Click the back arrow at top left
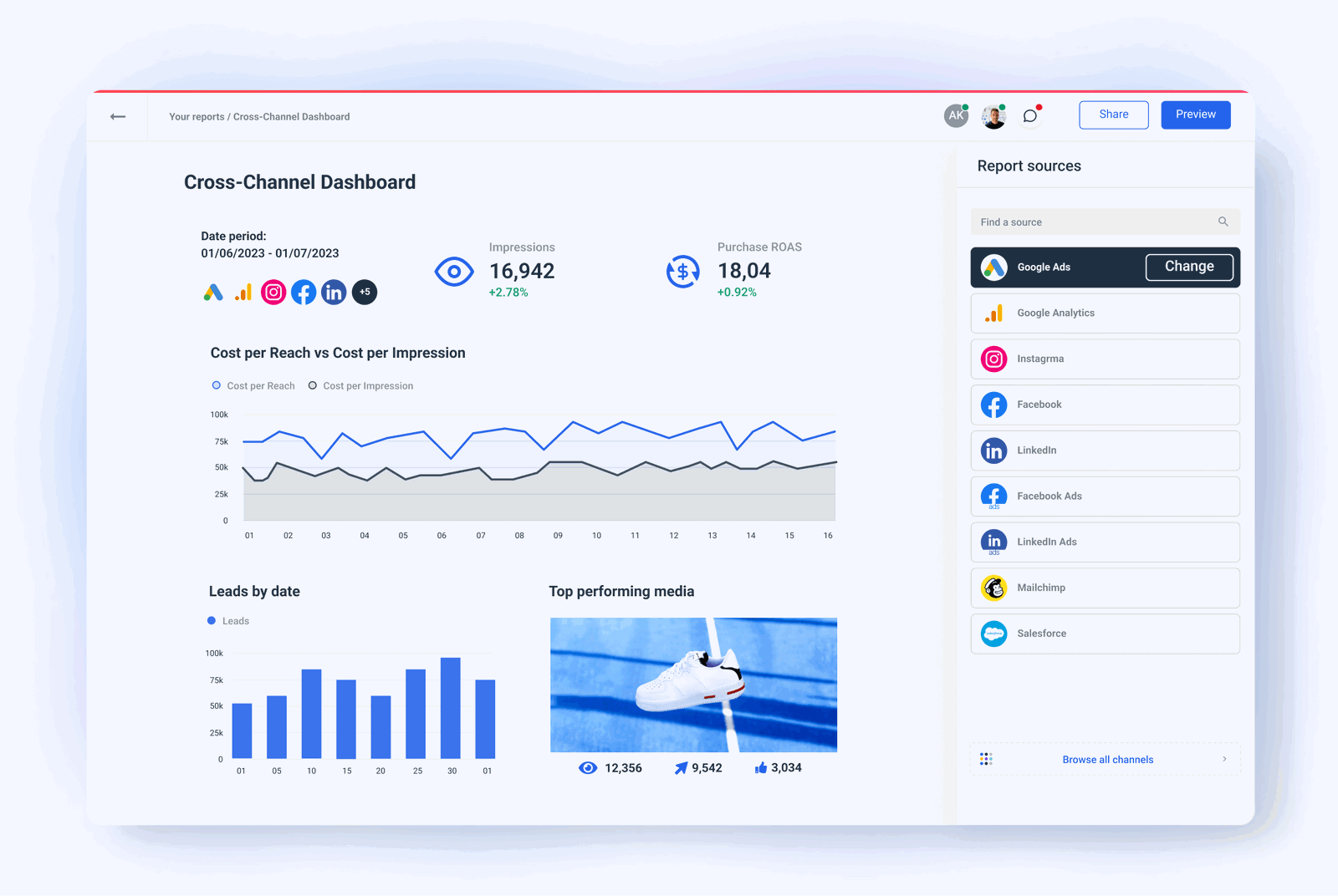This screenshot has width=1338, height=896. click(x=117, y=116)
